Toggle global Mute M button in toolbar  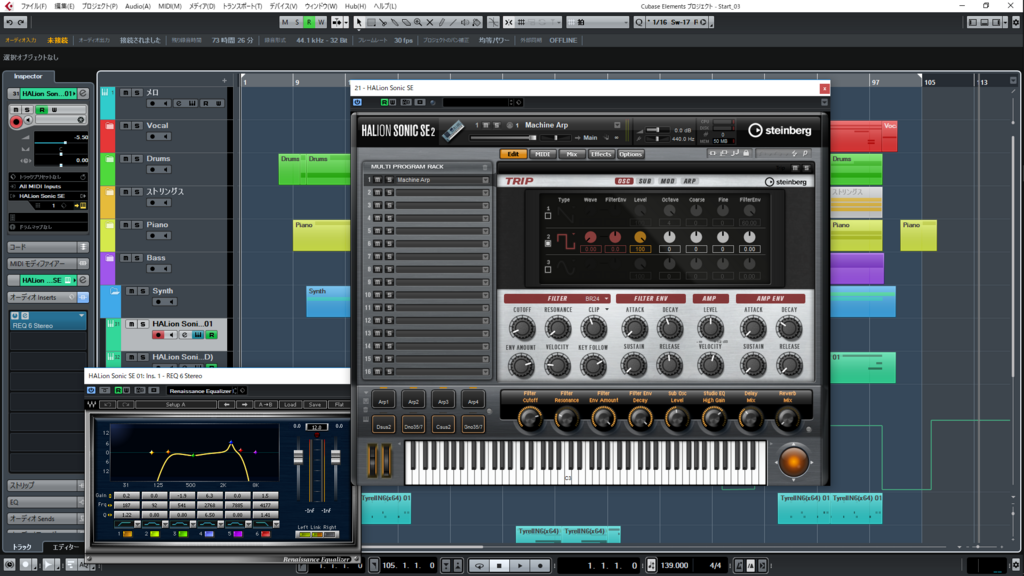[285, 22]
